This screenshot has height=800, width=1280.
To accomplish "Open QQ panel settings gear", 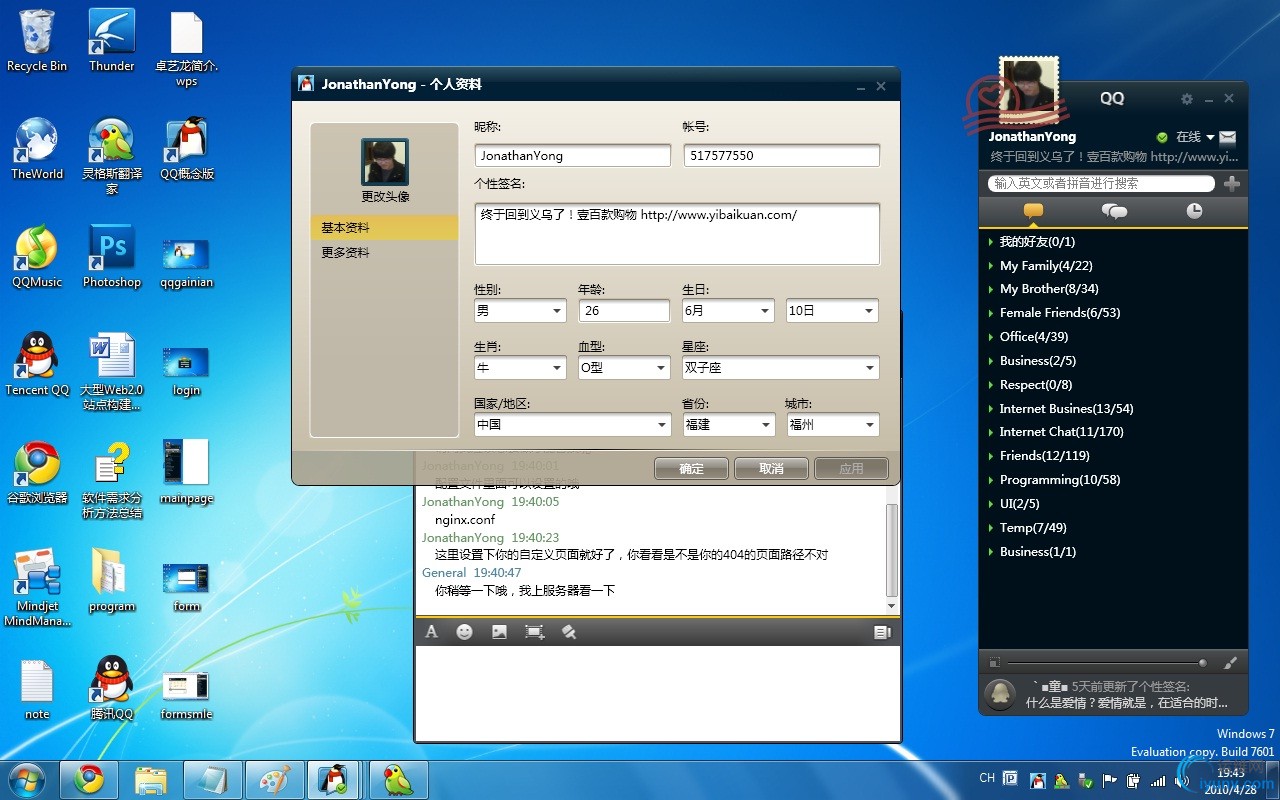I will point(1187,99).
